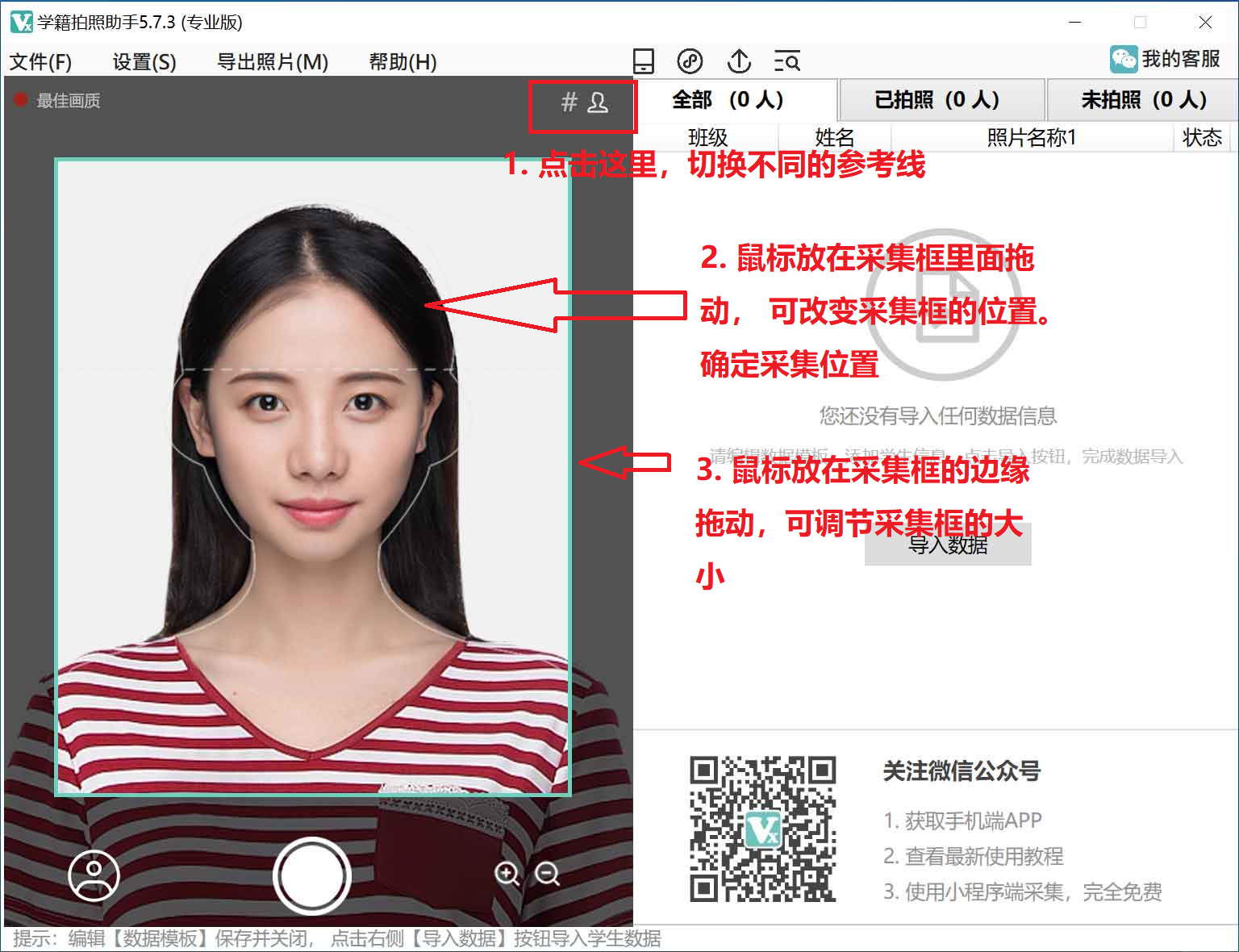Click the WeChat QR code image
The image size is (1239, 952).
(x=762, y=829)
